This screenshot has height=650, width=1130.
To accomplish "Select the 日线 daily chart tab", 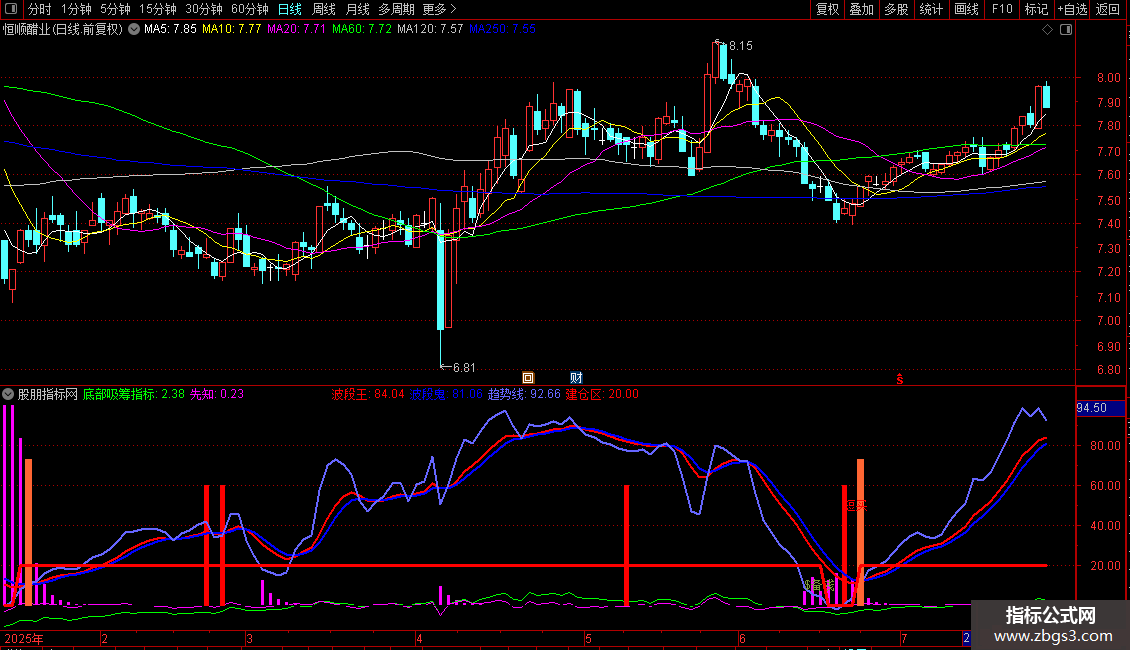I will coord(290,9).
